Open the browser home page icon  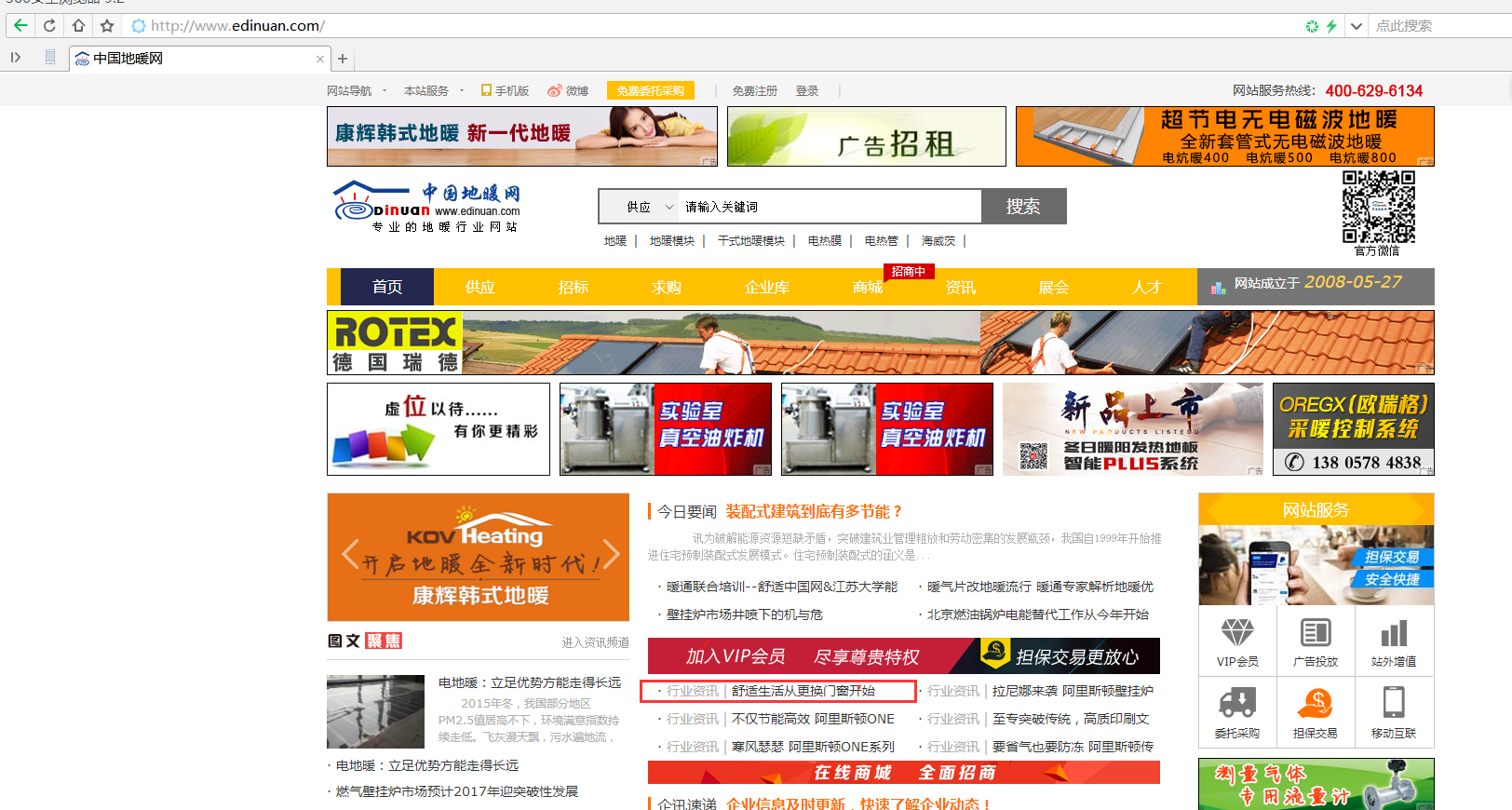coord(78,25)
